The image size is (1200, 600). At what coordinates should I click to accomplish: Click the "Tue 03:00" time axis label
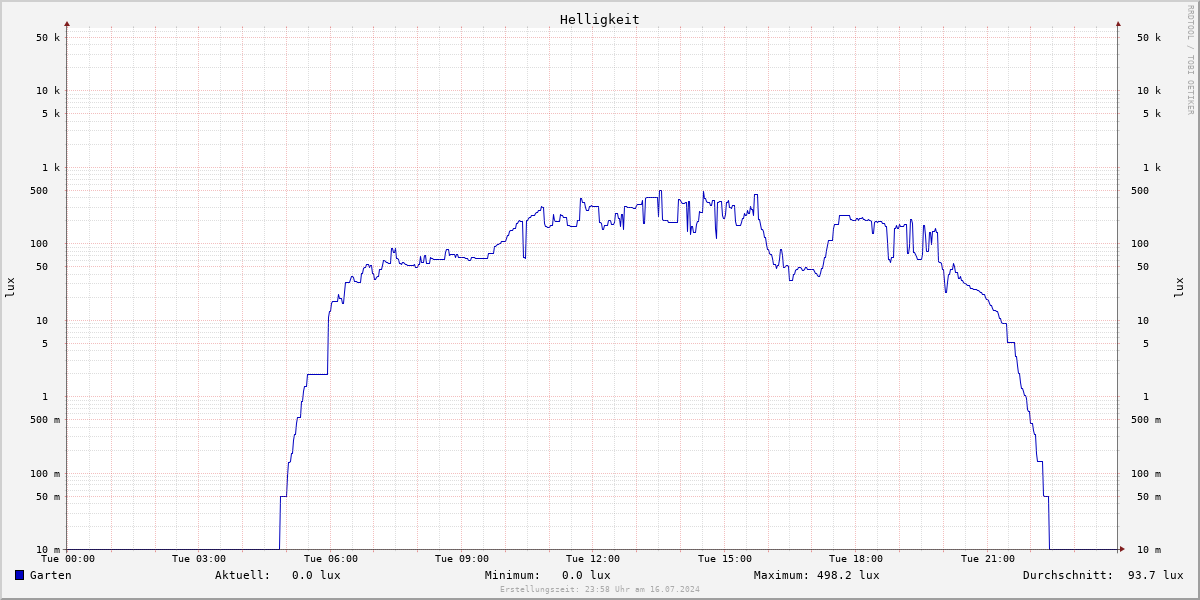click(x=199, y=559)
